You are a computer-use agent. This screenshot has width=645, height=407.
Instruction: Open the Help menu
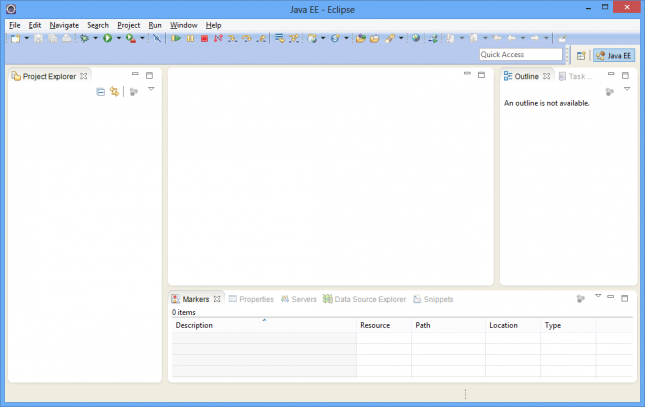[x=213, y=25]
